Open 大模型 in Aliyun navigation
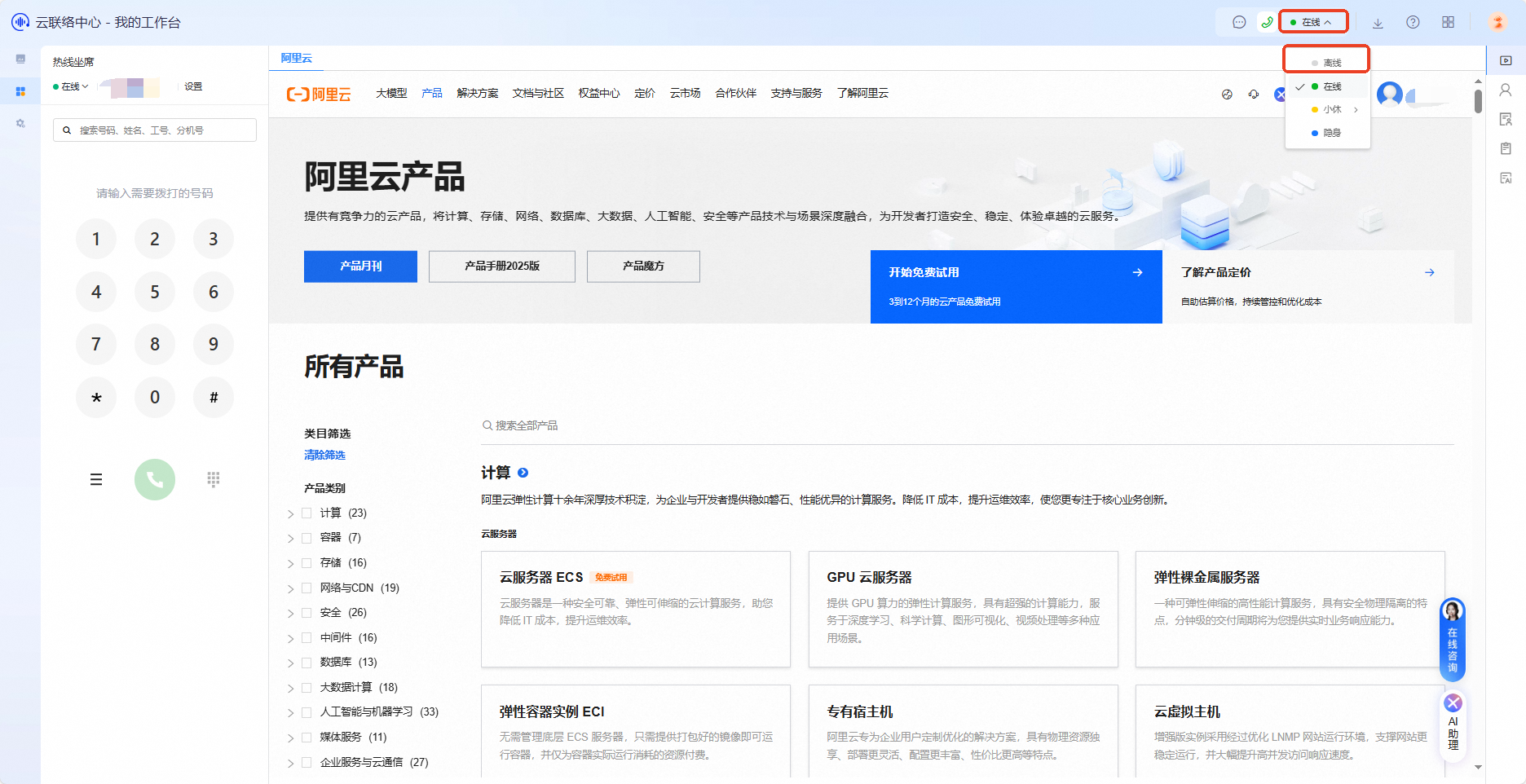The height and width of the screenshot is (784, 1526). 391,94
